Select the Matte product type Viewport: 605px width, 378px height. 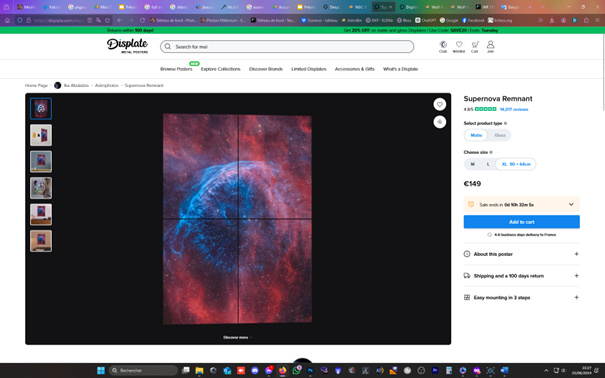tap(476, 135)
